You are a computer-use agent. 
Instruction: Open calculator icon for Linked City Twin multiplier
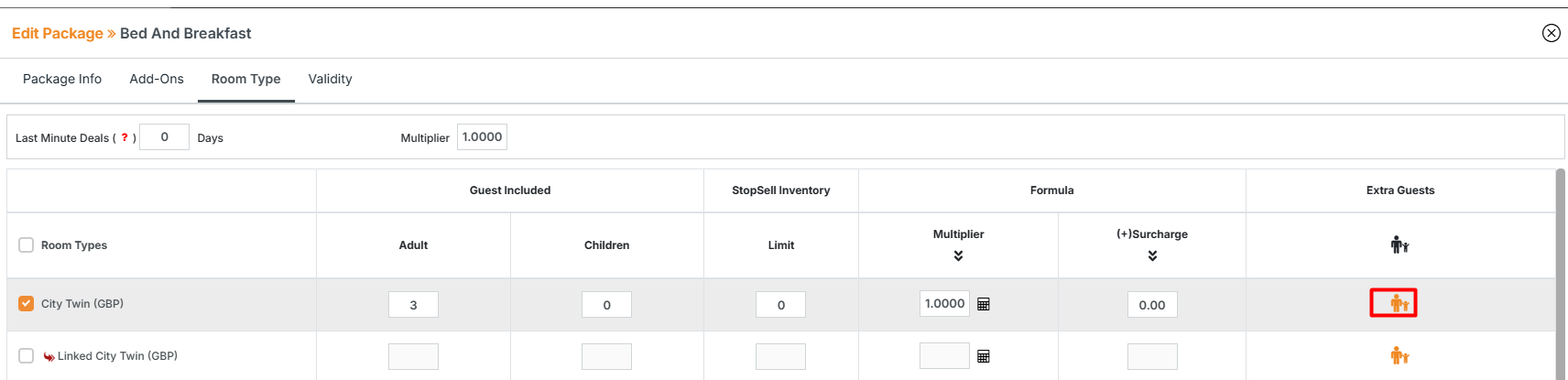click(x=983, y=356)
